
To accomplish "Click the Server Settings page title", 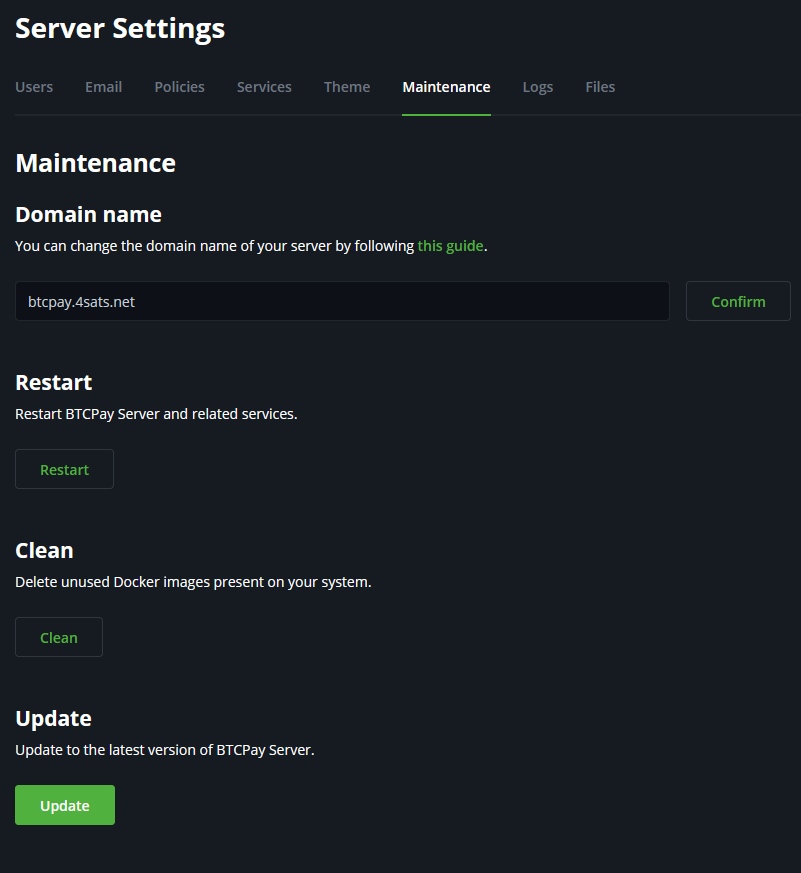I will (x=119, y=28).
